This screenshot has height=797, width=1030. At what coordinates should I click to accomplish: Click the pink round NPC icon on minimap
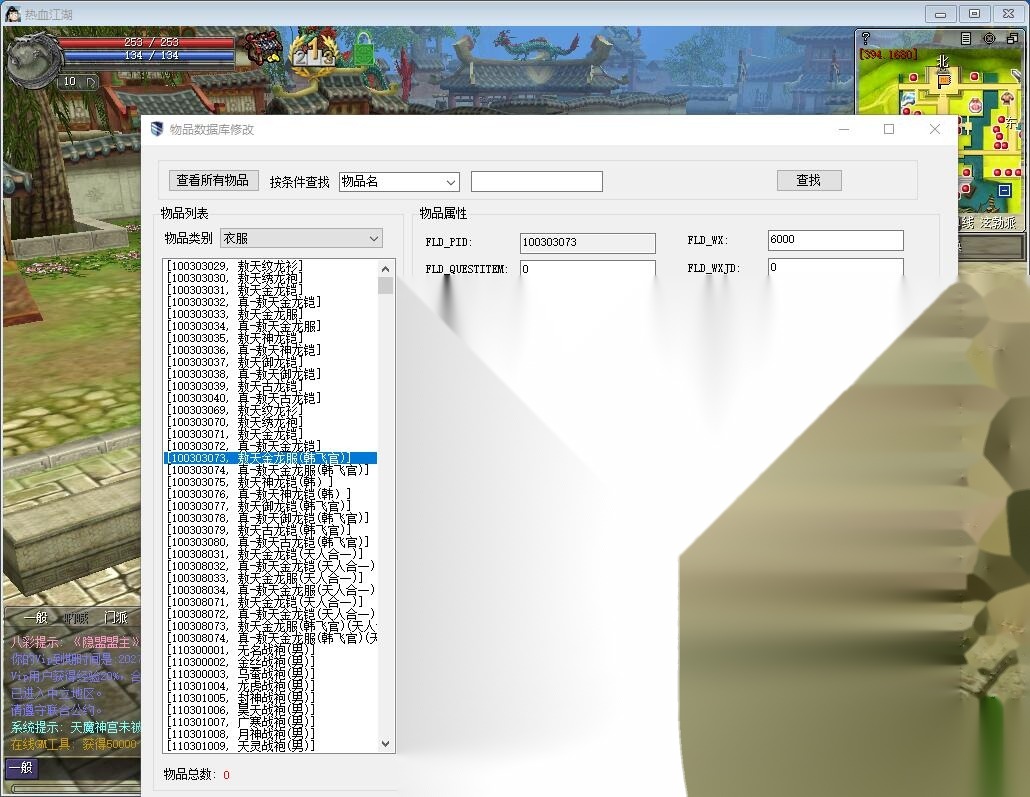975,104
